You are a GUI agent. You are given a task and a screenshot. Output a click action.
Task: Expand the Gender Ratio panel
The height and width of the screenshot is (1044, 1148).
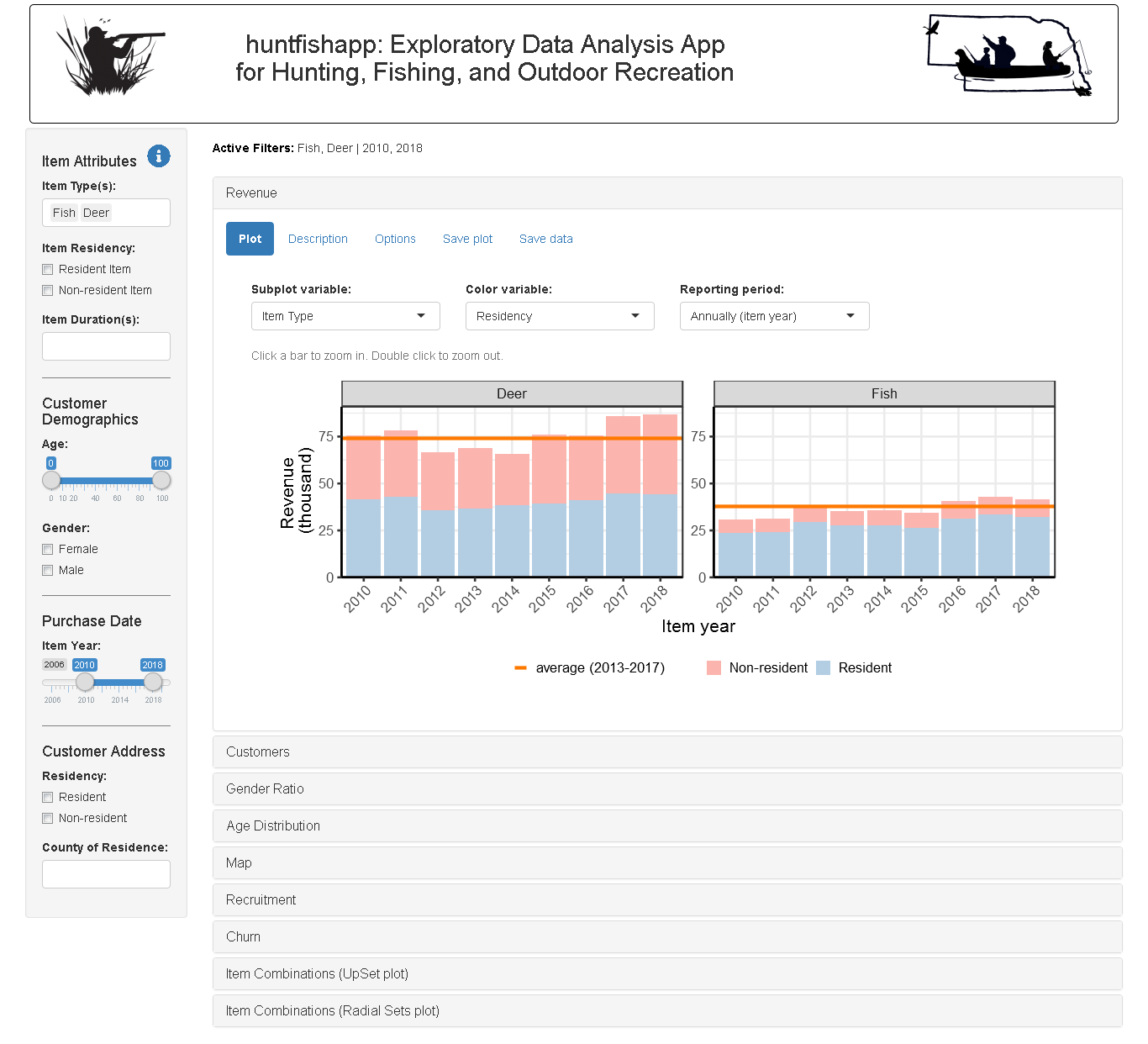tap(667, 789)
